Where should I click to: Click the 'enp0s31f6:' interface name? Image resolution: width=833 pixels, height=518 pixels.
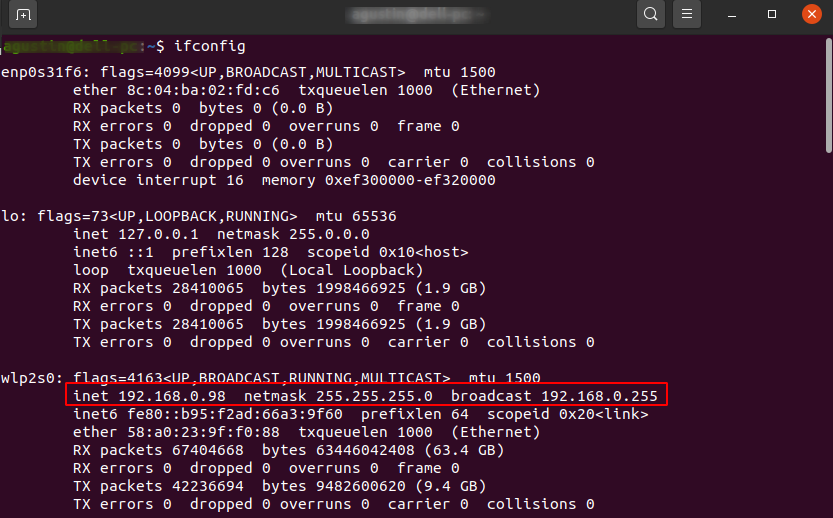[46, 72]
